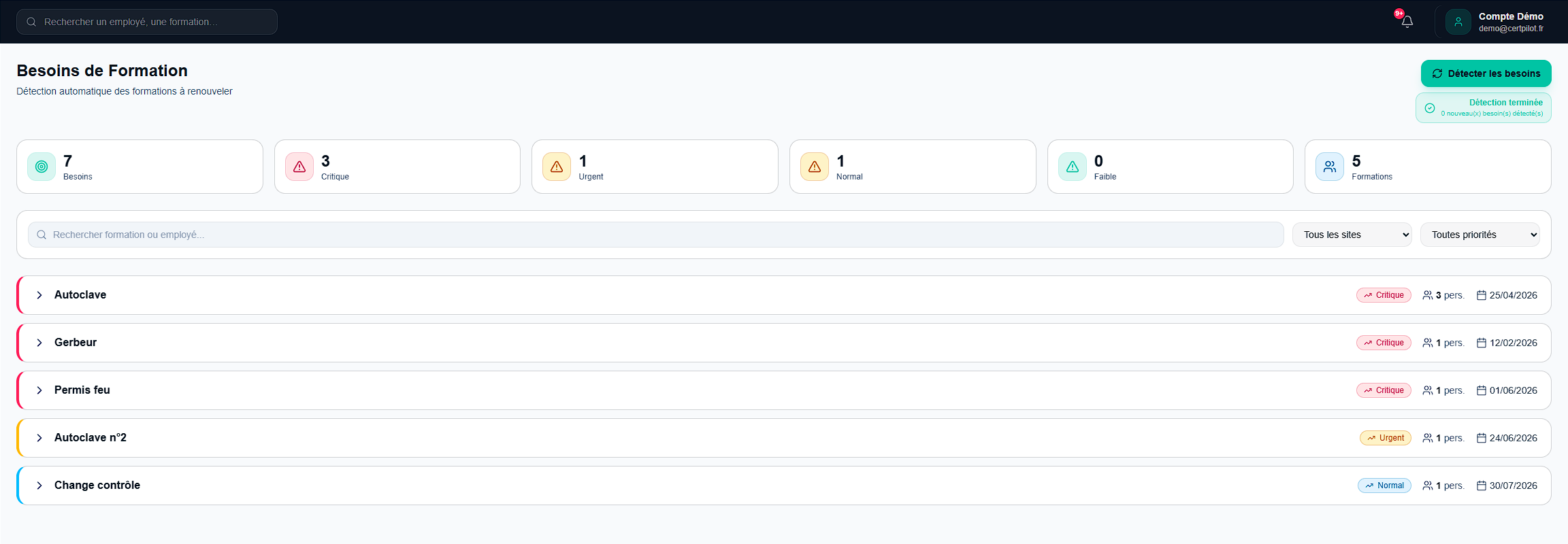
Task: Click the people icon in Autocrave row next to 3 pers.
Action: click(x=1428, y=295)
